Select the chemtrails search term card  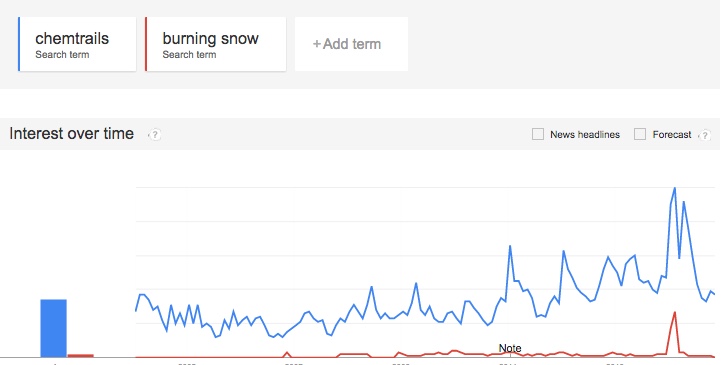(x=77, y=44)
